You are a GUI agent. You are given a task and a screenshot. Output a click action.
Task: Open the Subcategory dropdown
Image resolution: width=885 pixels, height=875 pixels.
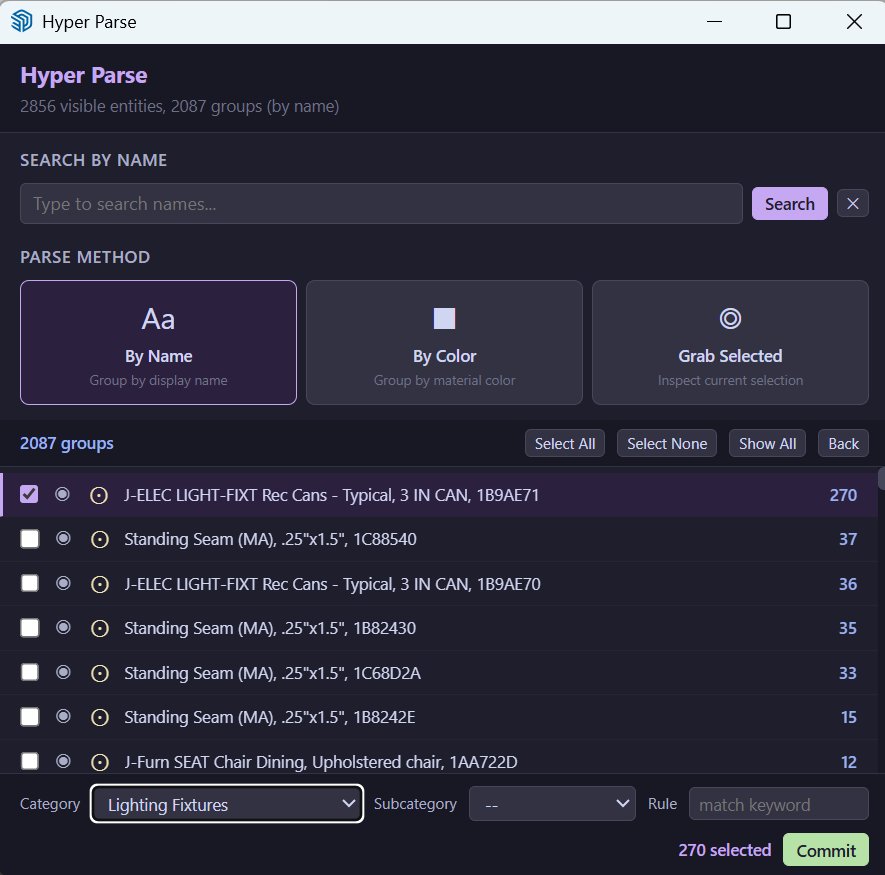pos(552,803)
